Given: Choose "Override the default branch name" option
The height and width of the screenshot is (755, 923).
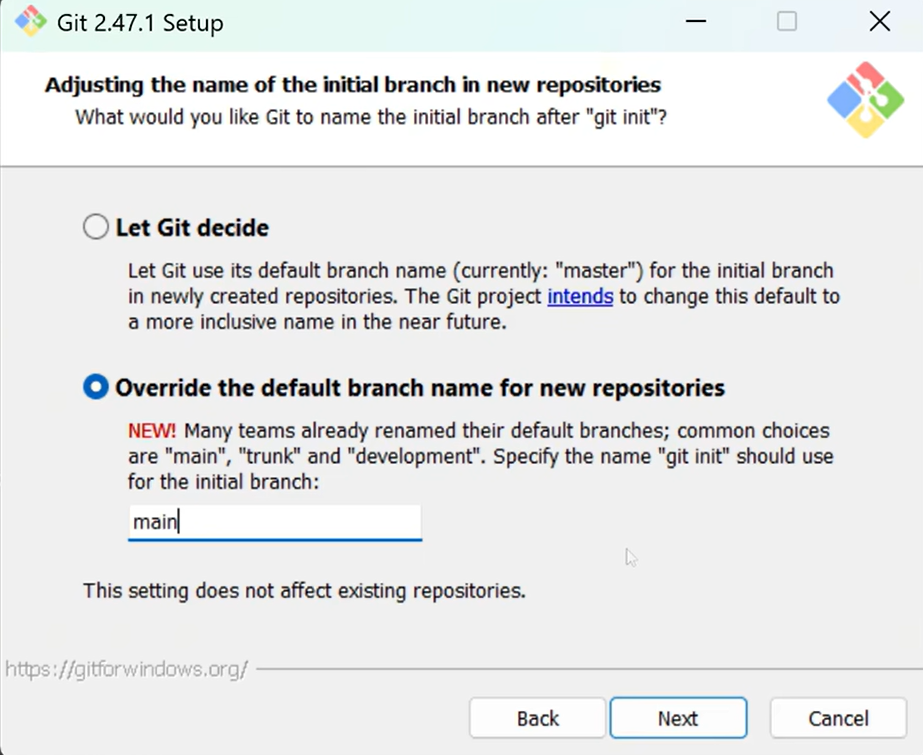Looking at the screenshot, I should pyautogui.click(x=96, y=387).
